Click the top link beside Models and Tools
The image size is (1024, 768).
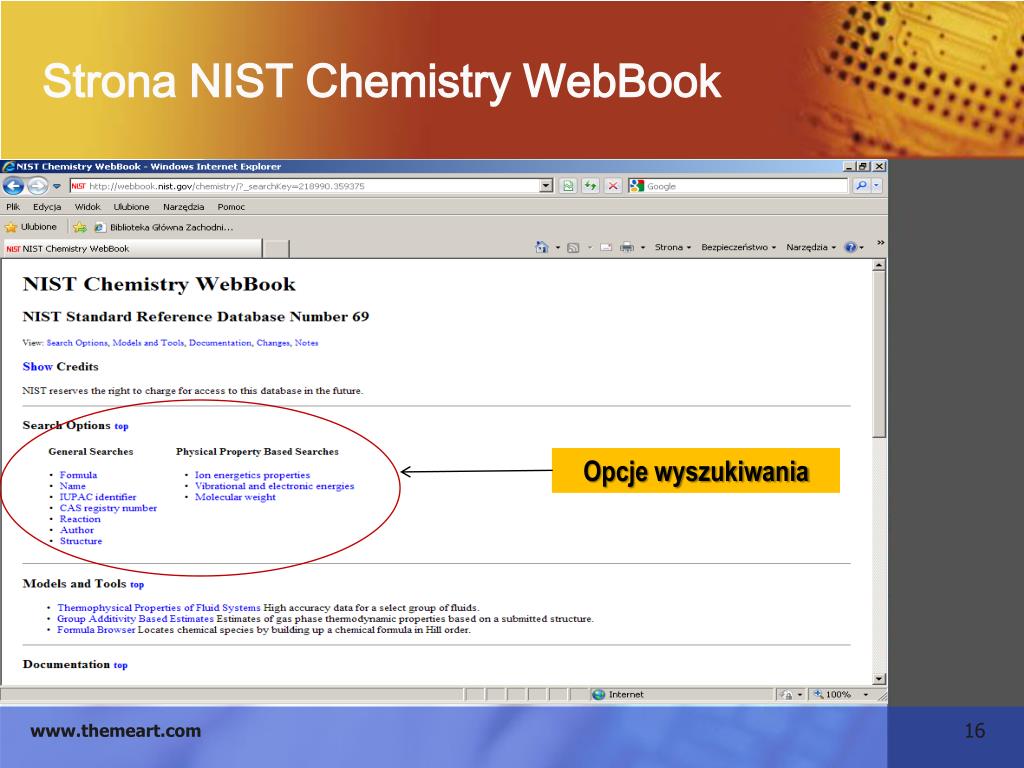(x=137, y=584)
